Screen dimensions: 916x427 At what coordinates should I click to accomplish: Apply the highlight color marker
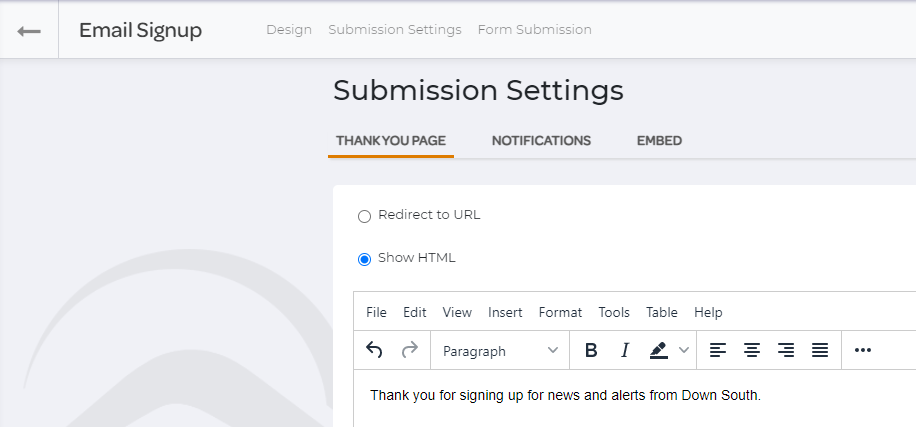[x=658, y=350]
